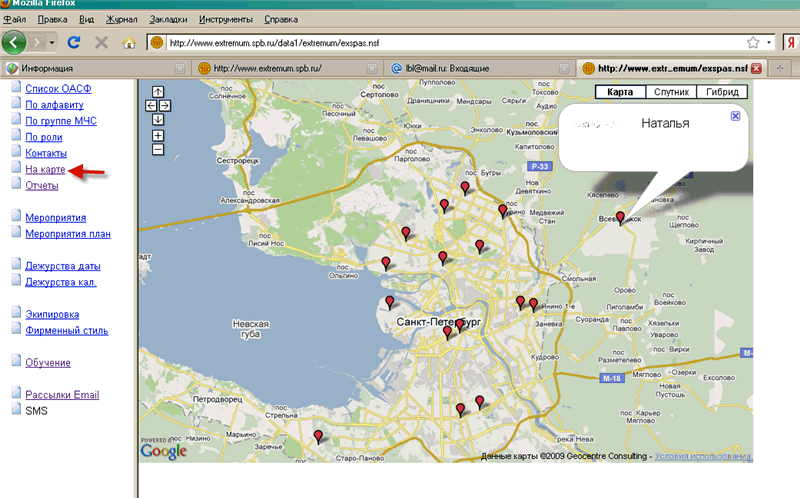Open the Файл menu
The height and width of the screenshot is (498, 800).
(x=15, y=19)
